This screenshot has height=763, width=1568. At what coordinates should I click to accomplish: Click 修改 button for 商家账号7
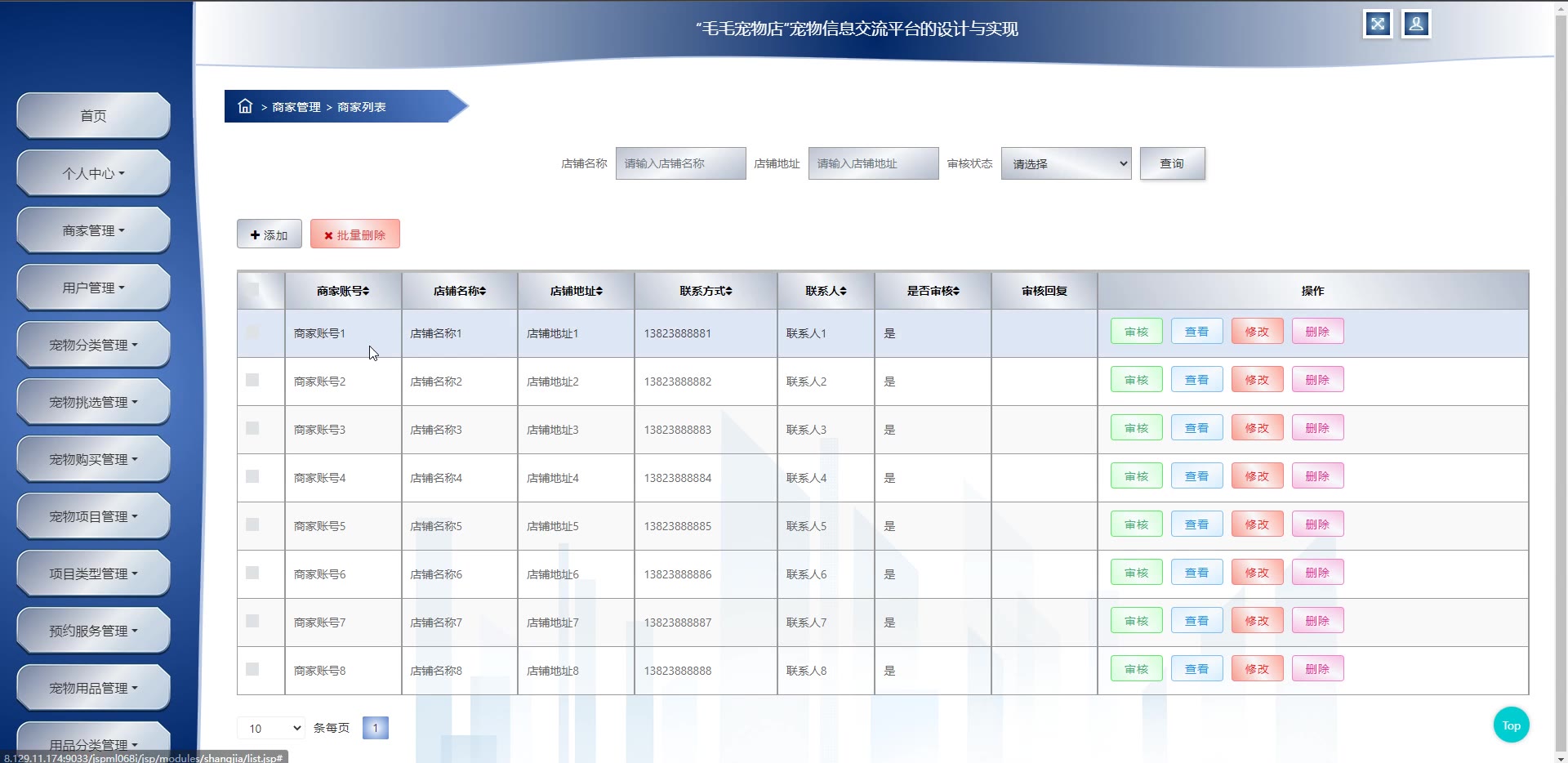tap(1257, 621)
